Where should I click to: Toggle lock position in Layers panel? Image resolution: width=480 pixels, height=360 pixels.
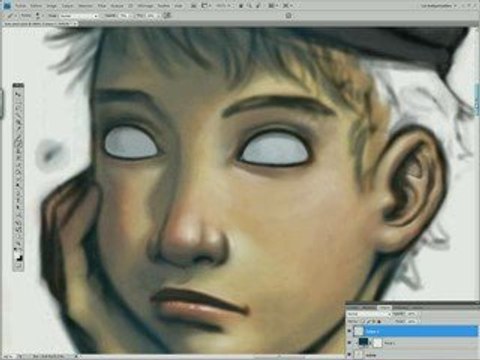(374, 321)
